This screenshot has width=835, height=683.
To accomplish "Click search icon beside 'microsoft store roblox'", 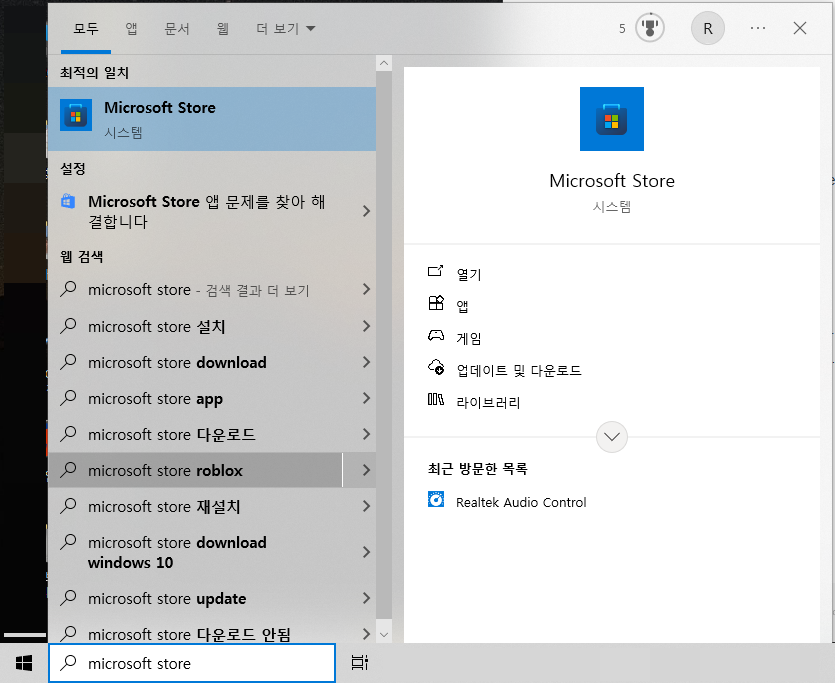I will click(x=69, y=470).
